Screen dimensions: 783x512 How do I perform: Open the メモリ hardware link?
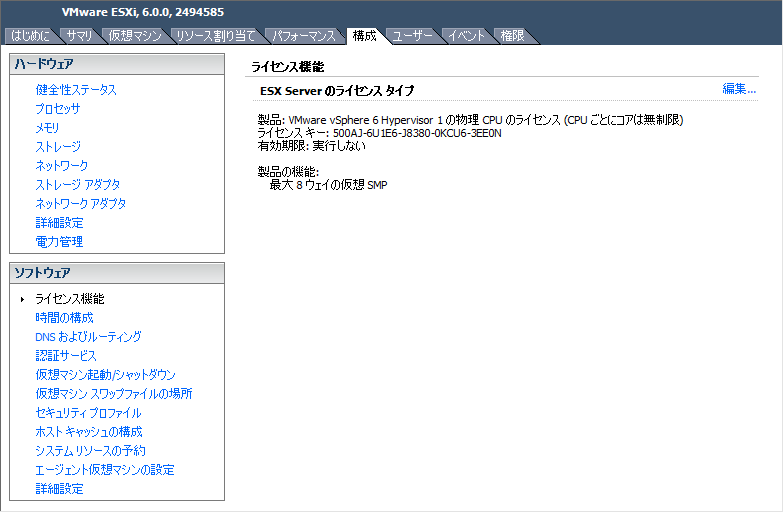point(47,128)
